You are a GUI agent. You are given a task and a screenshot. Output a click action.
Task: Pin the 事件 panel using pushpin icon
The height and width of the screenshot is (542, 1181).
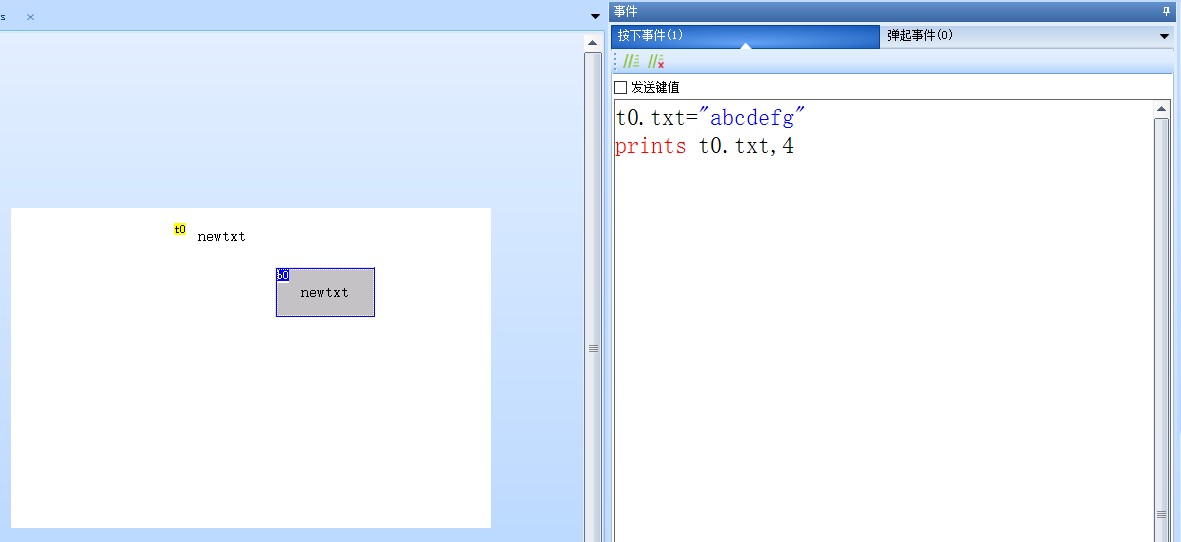point(1165,11)
